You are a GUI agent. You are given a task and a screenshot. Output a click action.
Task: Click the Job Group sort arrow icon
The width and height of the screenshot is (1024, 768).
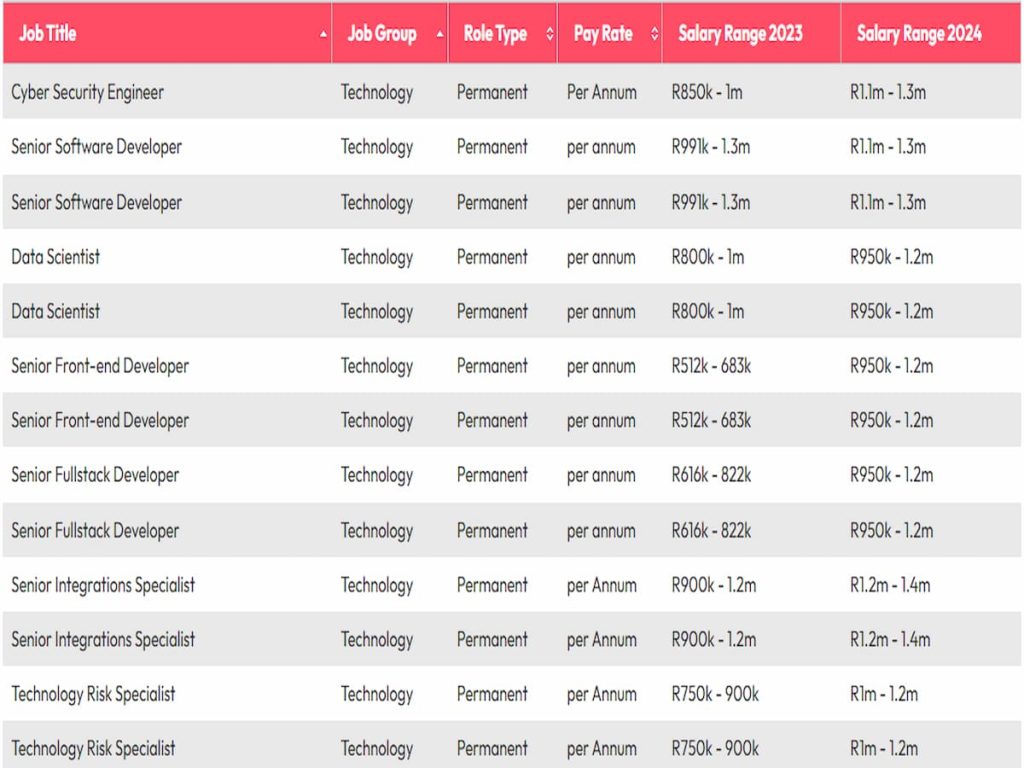pos(440,34)
